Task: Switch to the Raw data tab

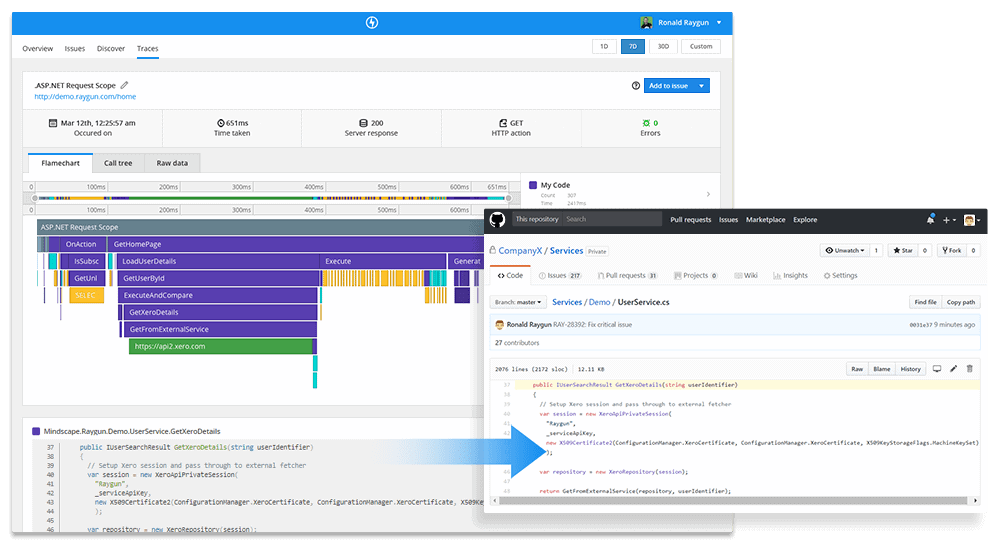Action: tap(172, 163)
